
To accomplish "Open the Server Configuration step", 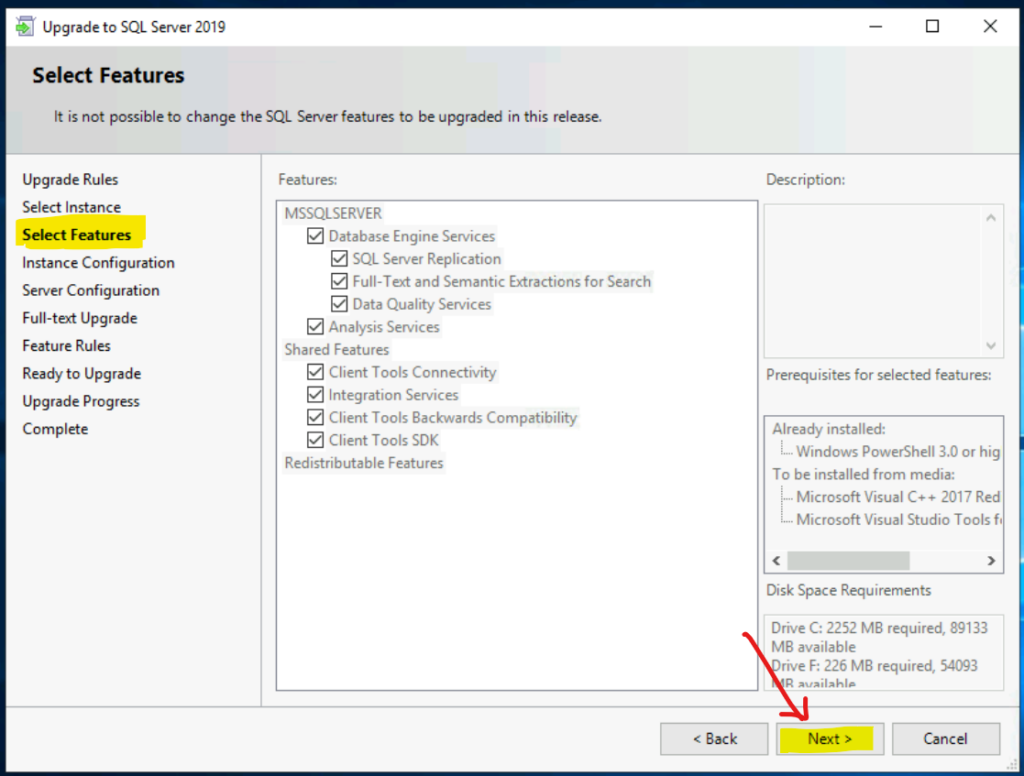I will coord(91,290).
